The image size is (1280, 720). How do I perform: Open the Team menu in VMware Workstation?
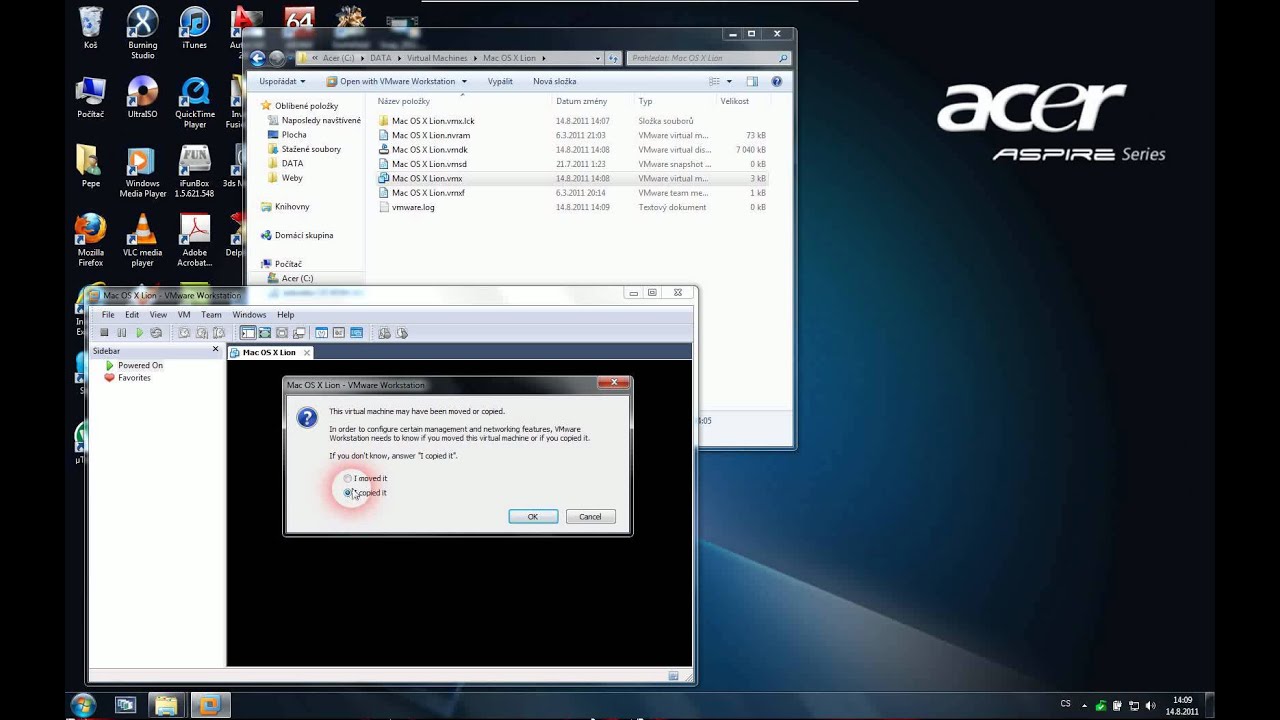tap(211, 314)
